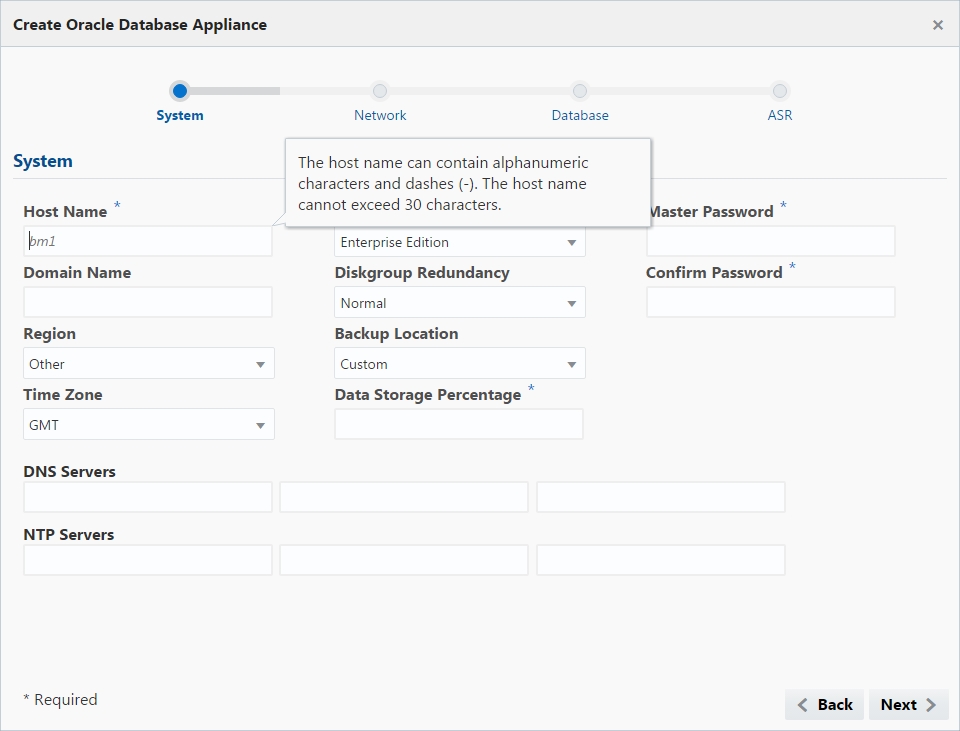960x731 pixels.
Task: Close the Create Oracle Database Appliance dialog
Action: tap(937, 25)
